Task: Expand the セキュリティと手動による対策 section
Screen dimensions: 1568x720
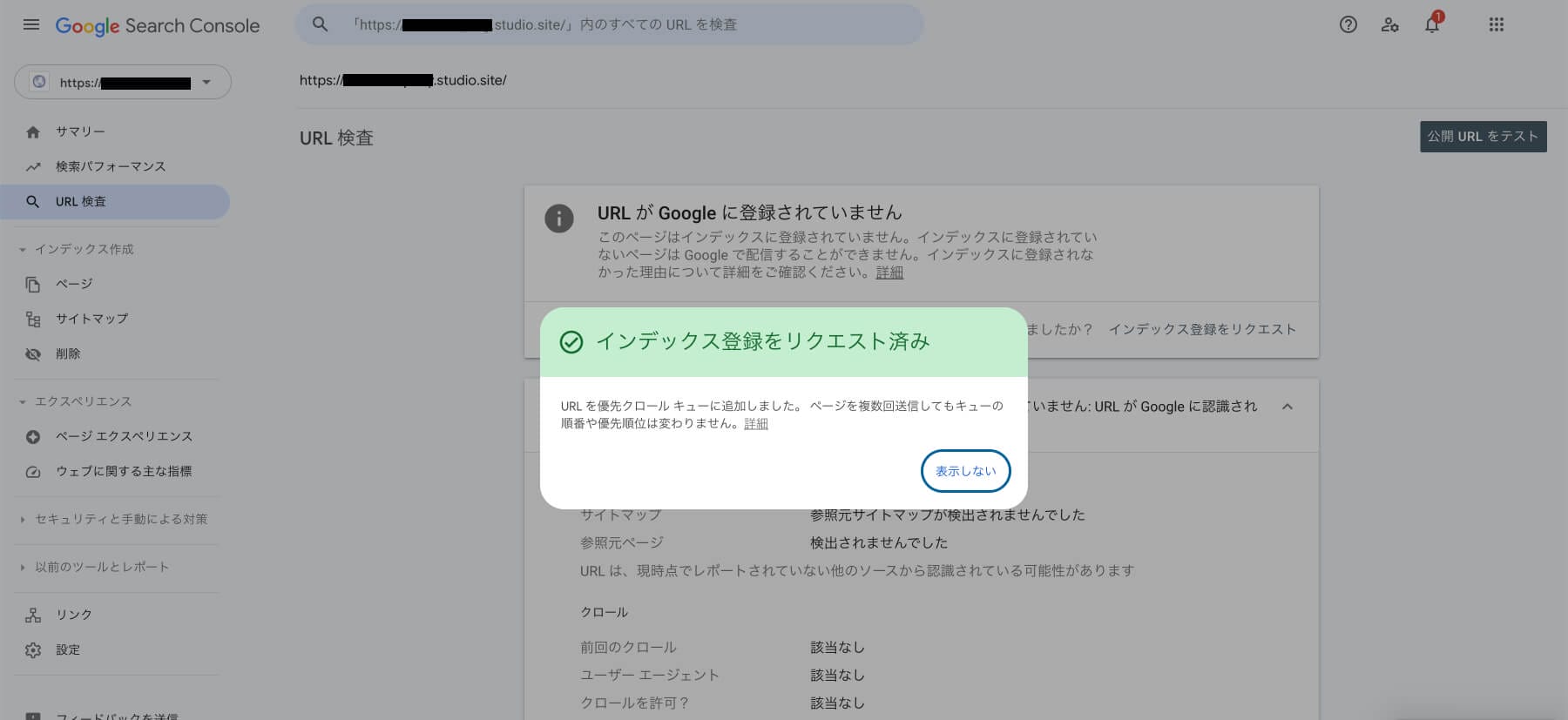Action: [x=23, y=520]
